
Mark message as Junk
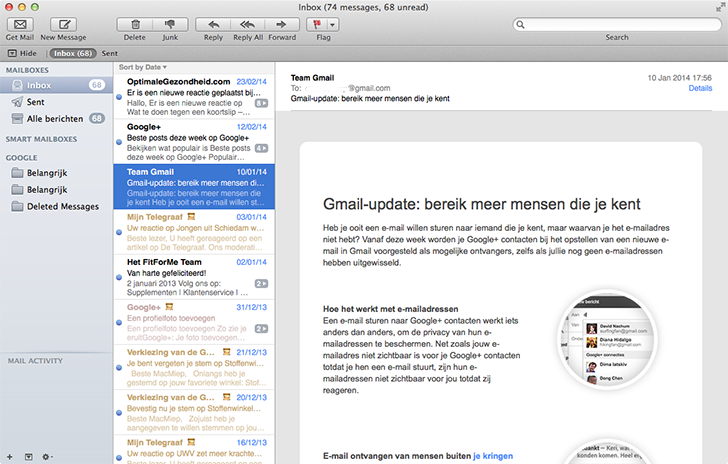point(170,24)
